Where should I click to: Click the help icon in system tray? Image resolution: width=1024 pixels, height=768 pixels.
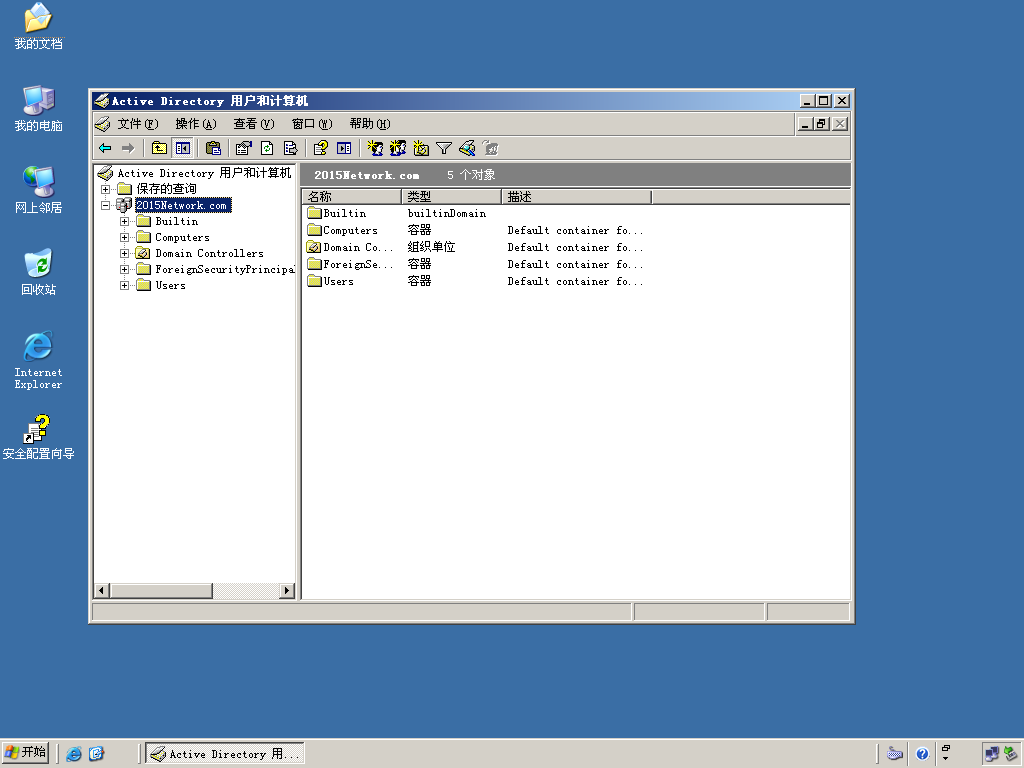click(x=922, y=754)
